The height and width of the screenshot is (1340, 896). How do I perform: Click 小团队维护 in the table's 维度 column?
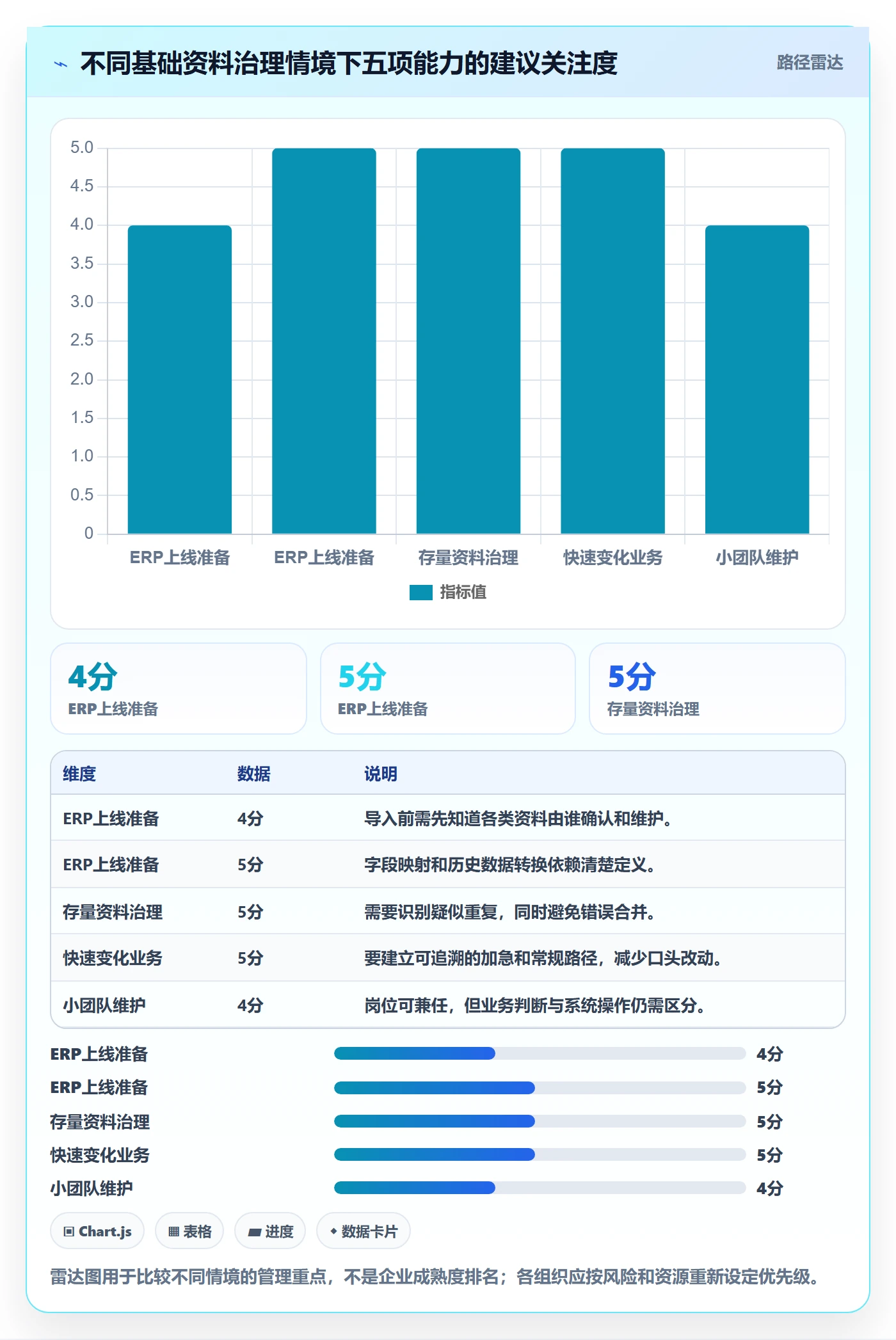tap(104, 1005)
